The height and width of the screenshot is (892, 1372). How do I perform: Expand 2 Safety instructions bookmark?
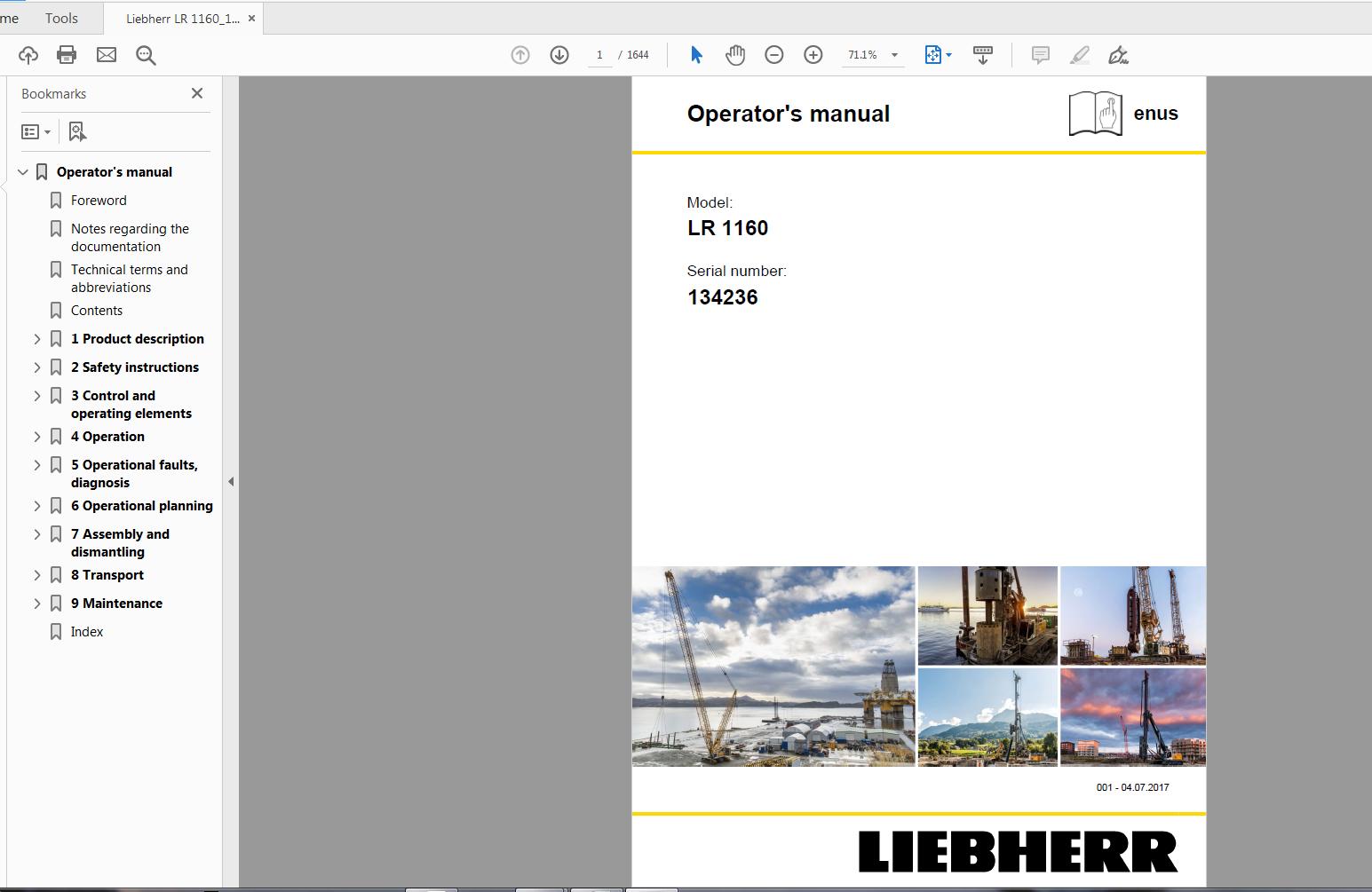click(37, 367)
